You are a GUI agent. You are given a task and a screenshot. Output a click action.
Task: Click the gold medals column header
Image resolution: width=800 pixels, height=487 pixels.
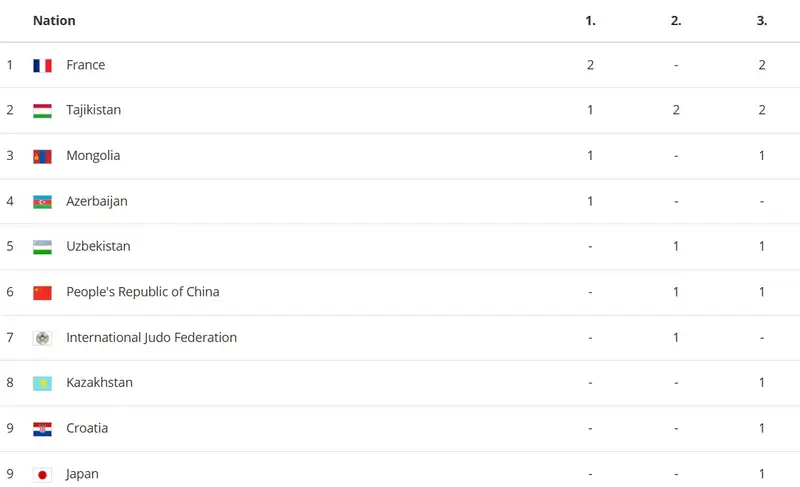pyautogui.click(x=590, y=20)
